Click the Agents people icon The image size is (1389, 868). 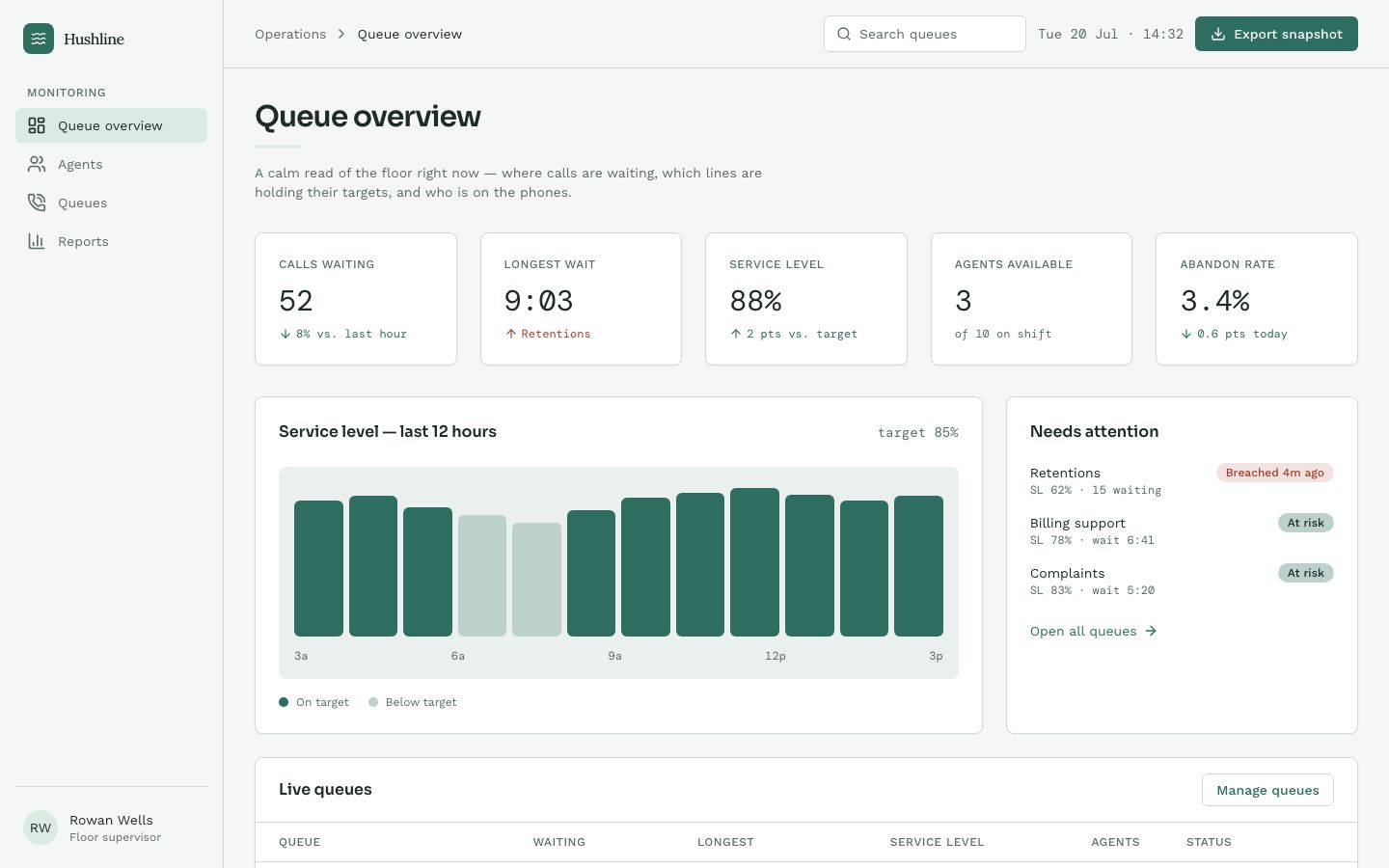(37, 164)
